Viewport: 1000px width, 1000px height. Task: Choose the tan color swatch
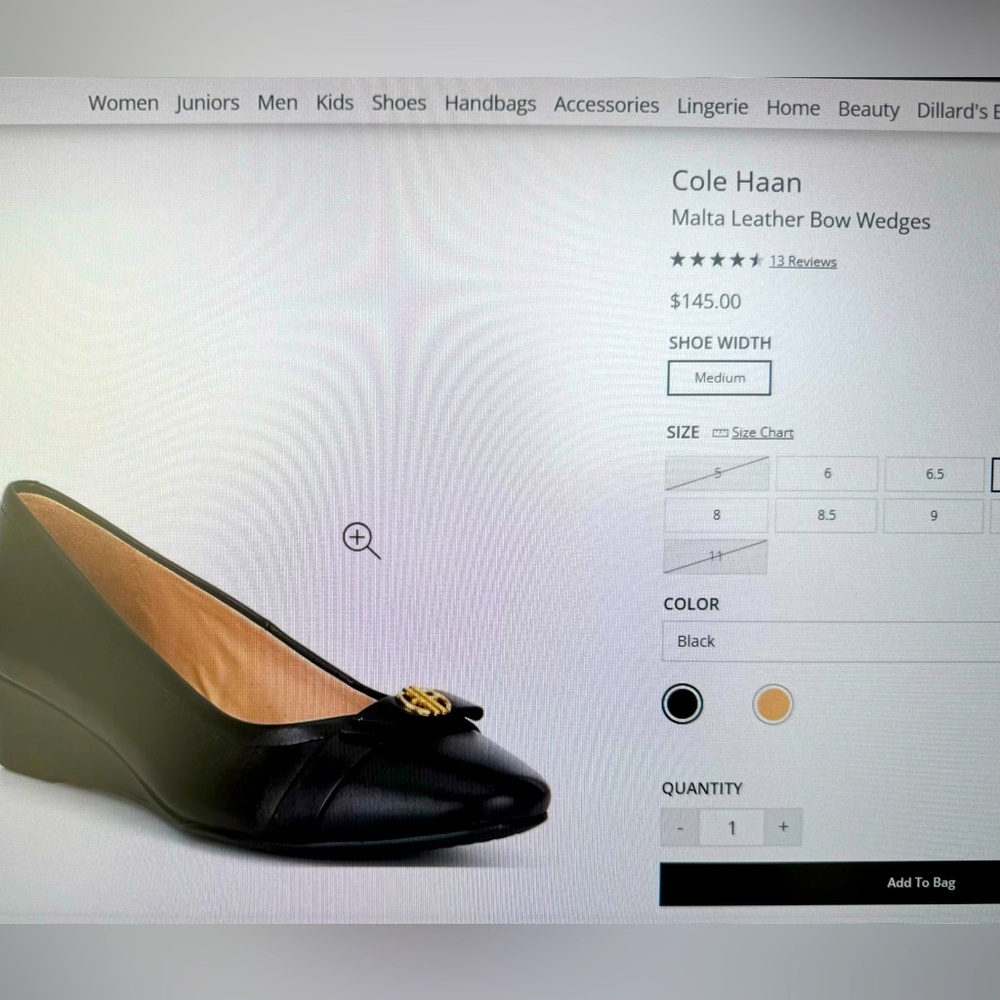point(772,705)
